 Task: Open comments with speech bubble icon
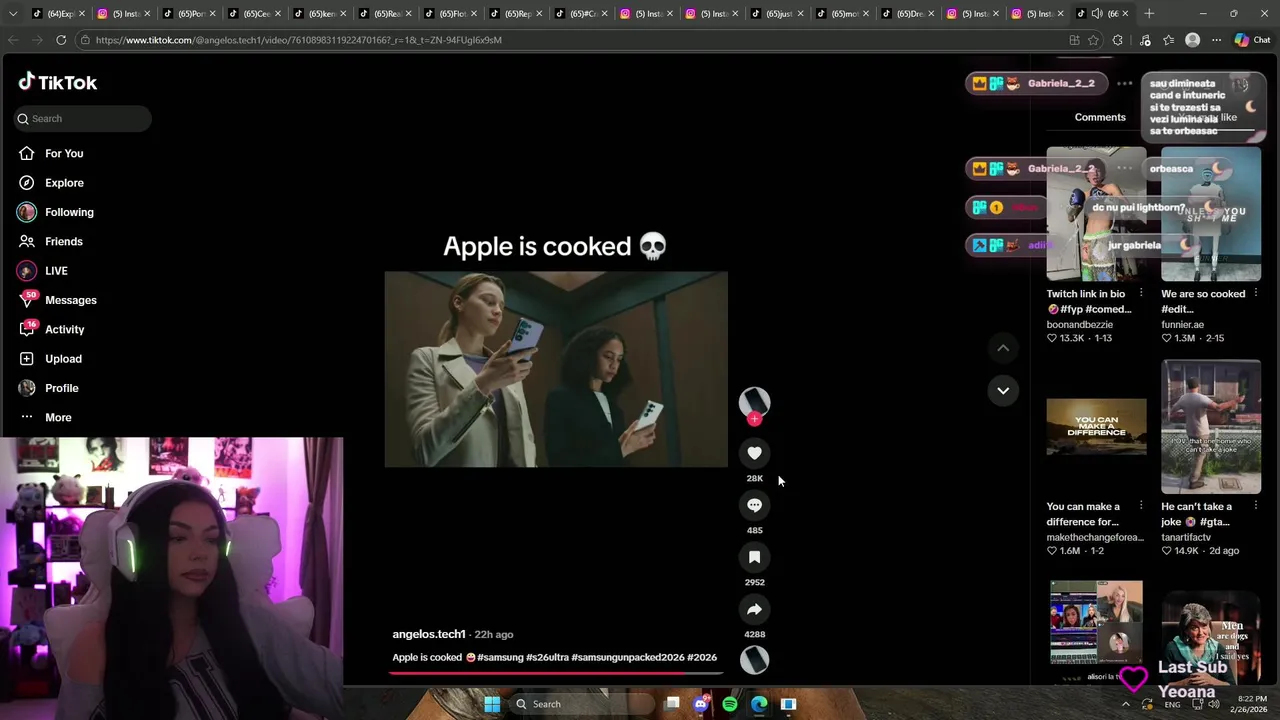click(754, 505)
